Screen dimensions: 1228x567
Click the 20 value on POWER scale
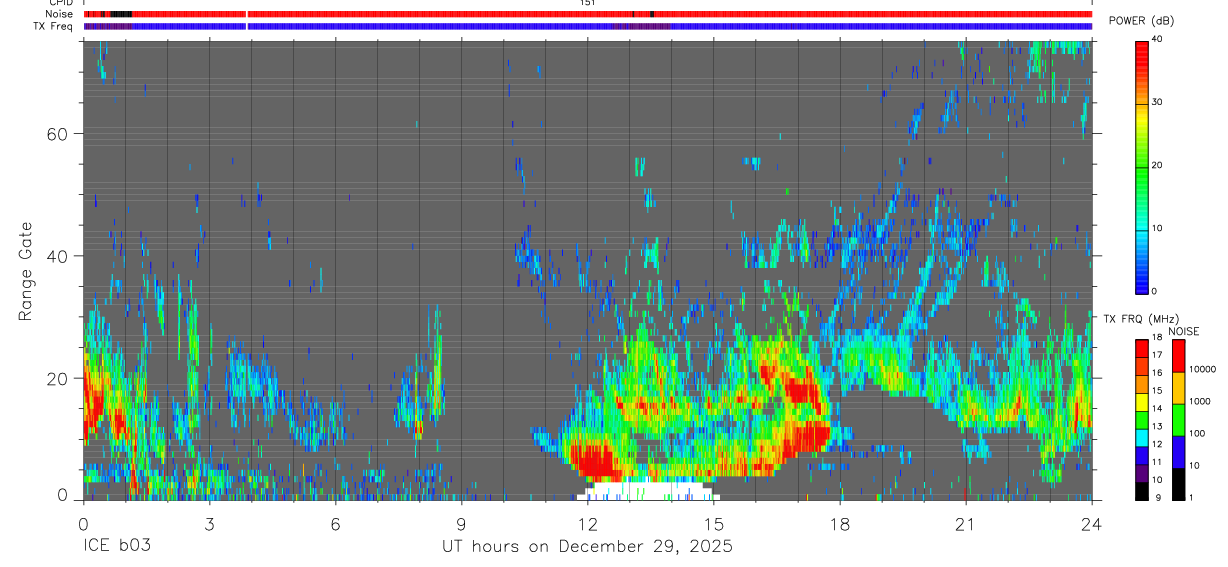click(1157, 165)
